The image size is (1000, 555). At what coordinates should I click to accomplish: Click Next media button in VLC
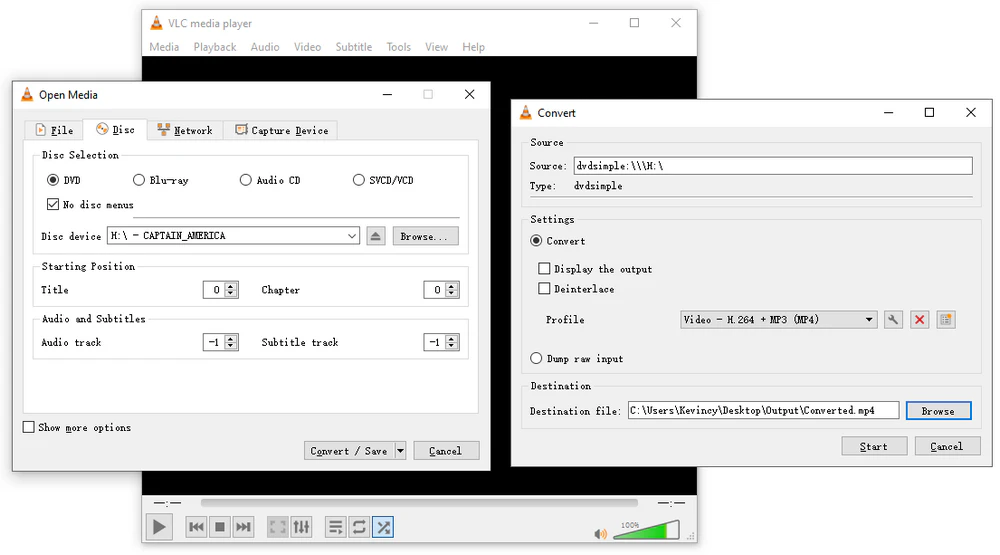click(x=243, y=527)
